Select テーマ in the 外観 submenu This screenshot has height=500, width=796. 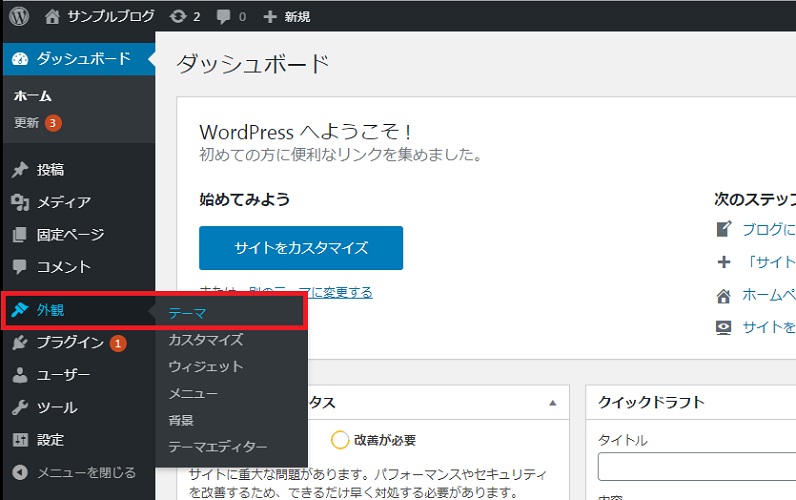(187, 313)
